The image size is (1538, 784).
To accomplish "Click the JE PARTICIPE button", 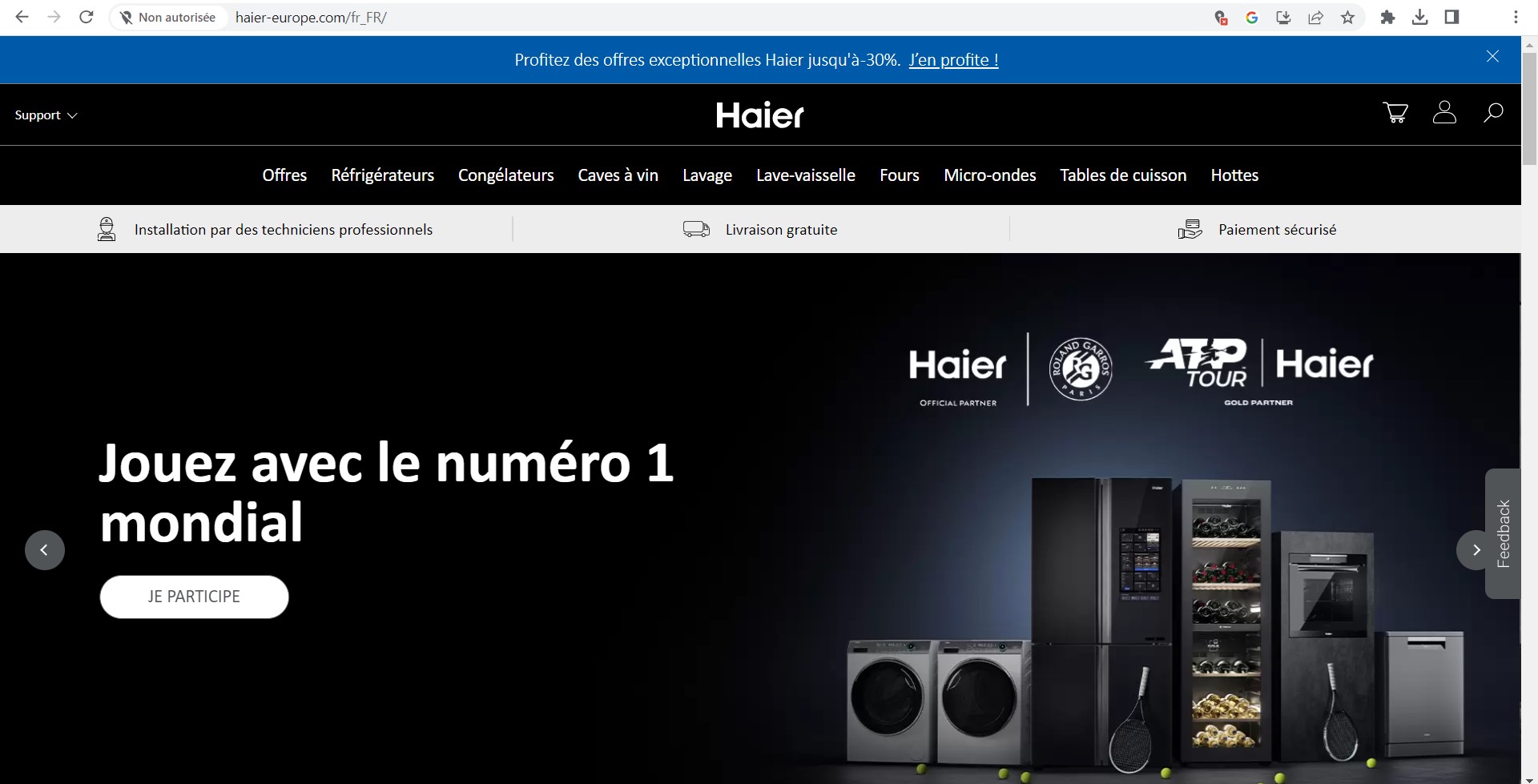I will pyautogui.click(x=194, y=597).
